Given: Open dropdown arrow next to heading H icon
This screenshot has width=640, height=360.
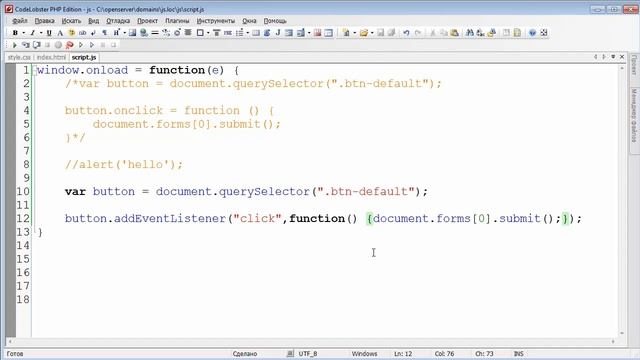Looking at the screenshot, I should (124, 33).
